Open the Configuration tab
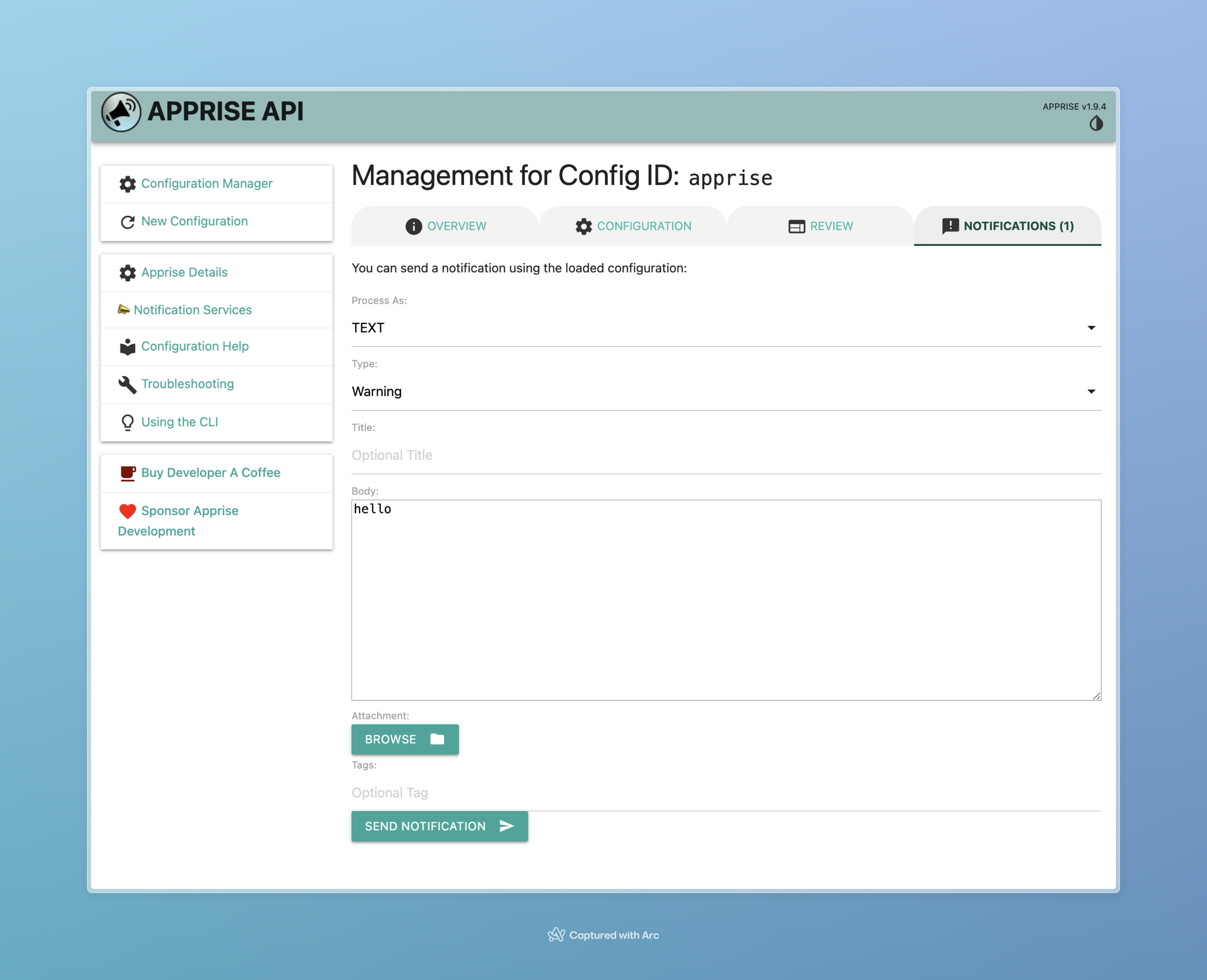Viewport: 1207px width, 980px height. click(x=633, y=226)
